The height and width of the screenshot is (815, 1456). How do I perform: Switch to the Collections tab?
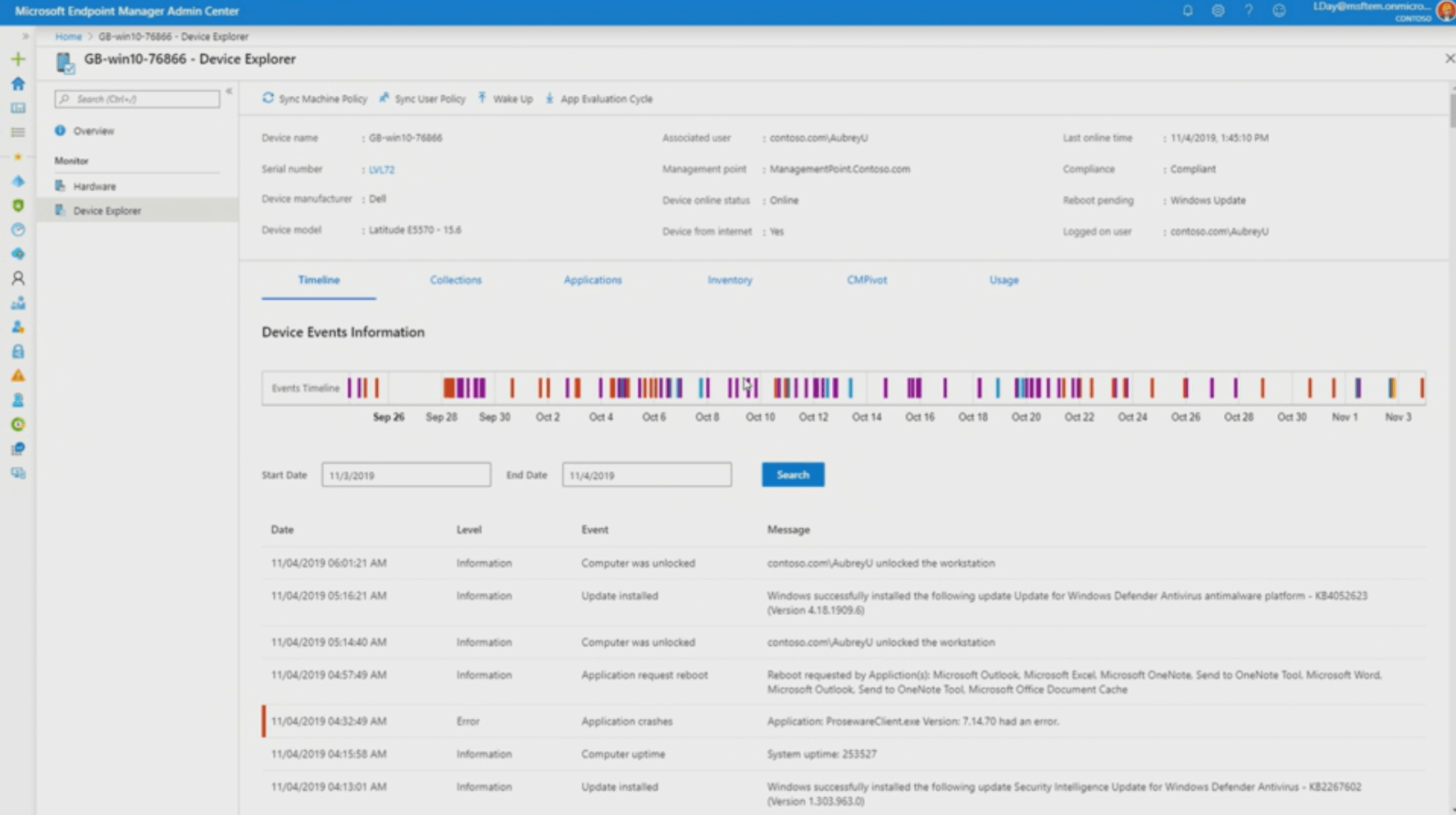pyautogui.click(x=456, y=280)
